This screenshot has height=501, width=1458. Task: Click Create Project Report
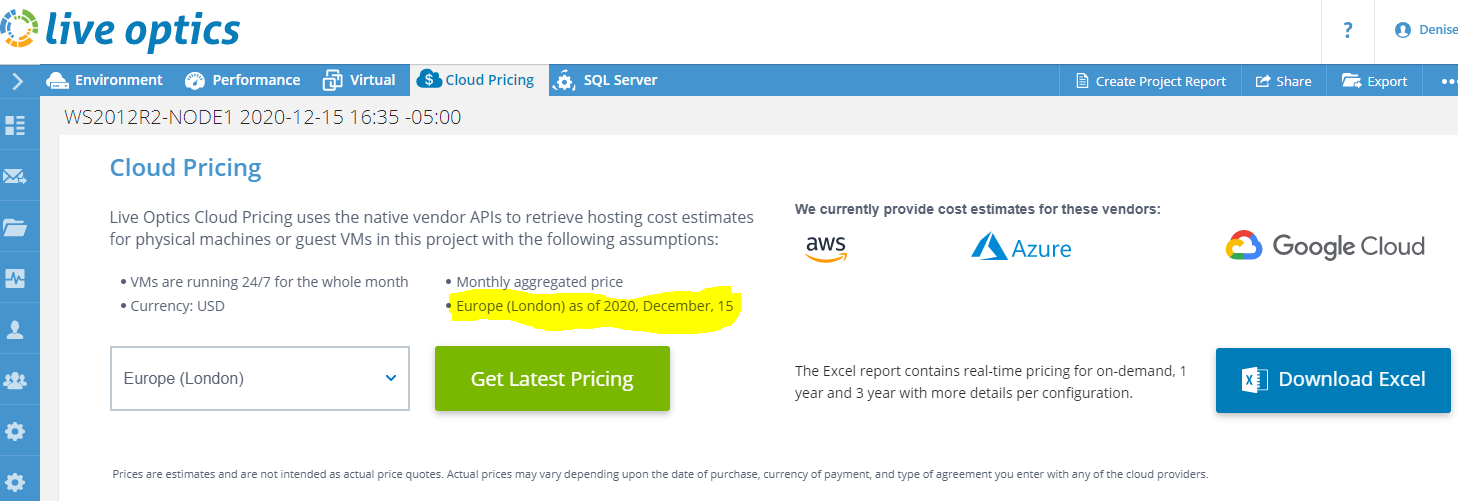tap(1150, 81)
